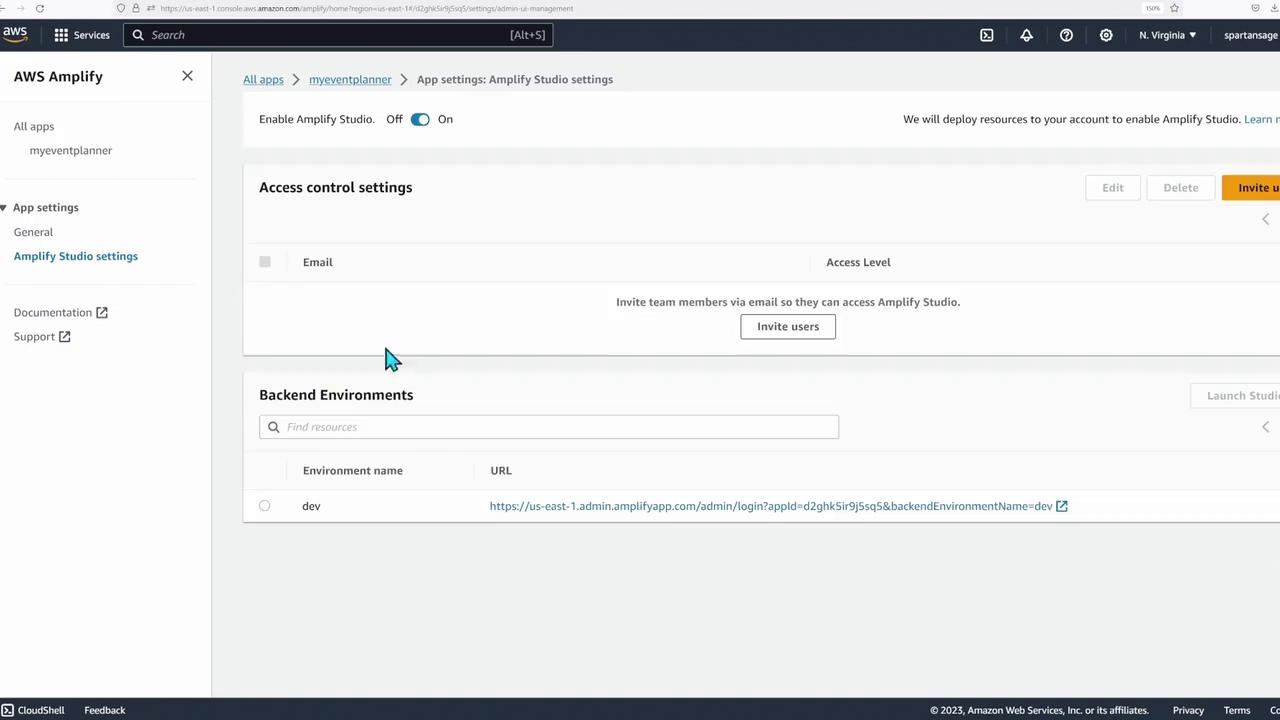Screen dimensions: 1280x720
Task: Click the URL column header
Action: tap(501, 470)
